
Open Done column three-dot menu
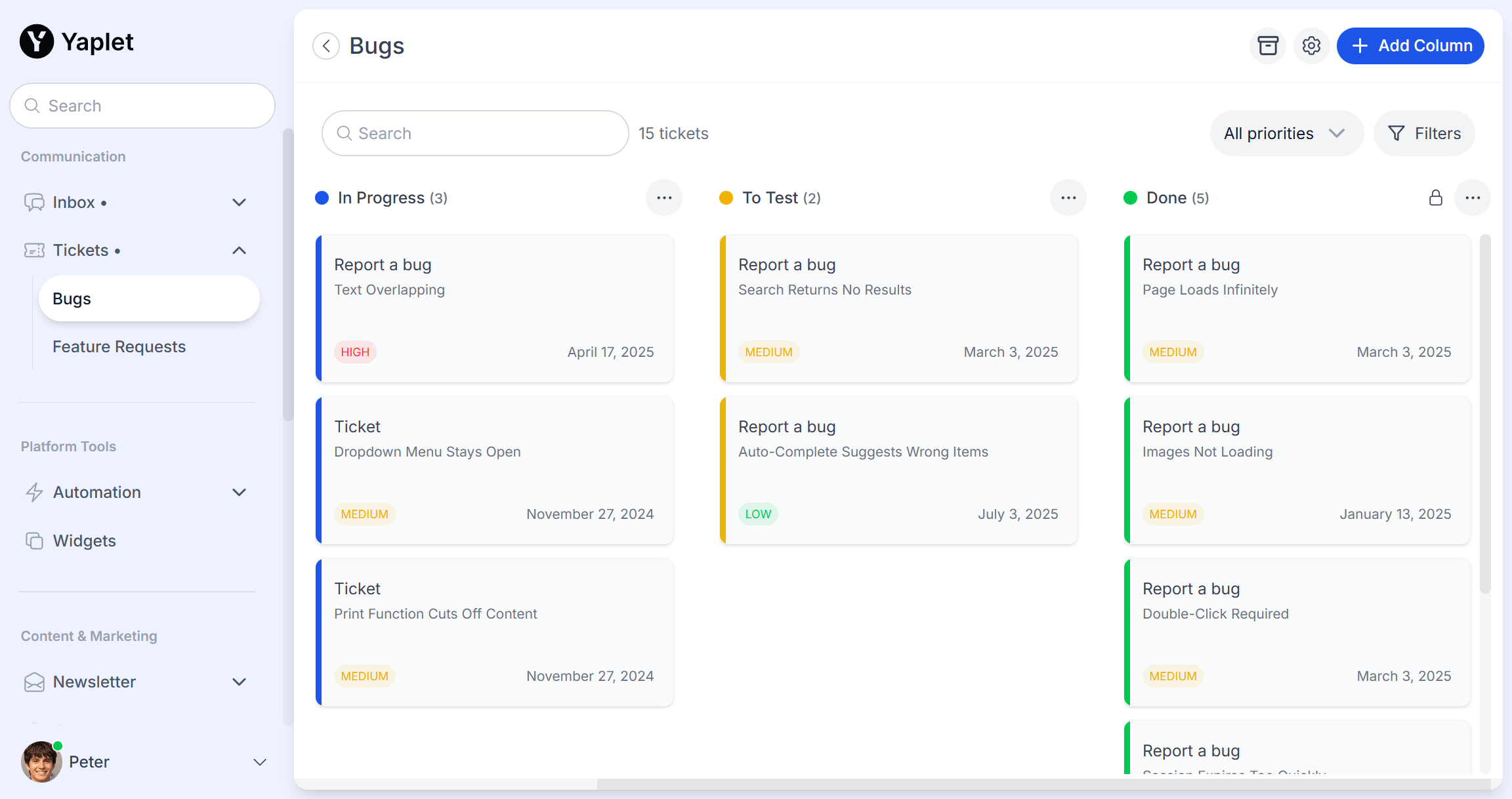pos(1473,198)
